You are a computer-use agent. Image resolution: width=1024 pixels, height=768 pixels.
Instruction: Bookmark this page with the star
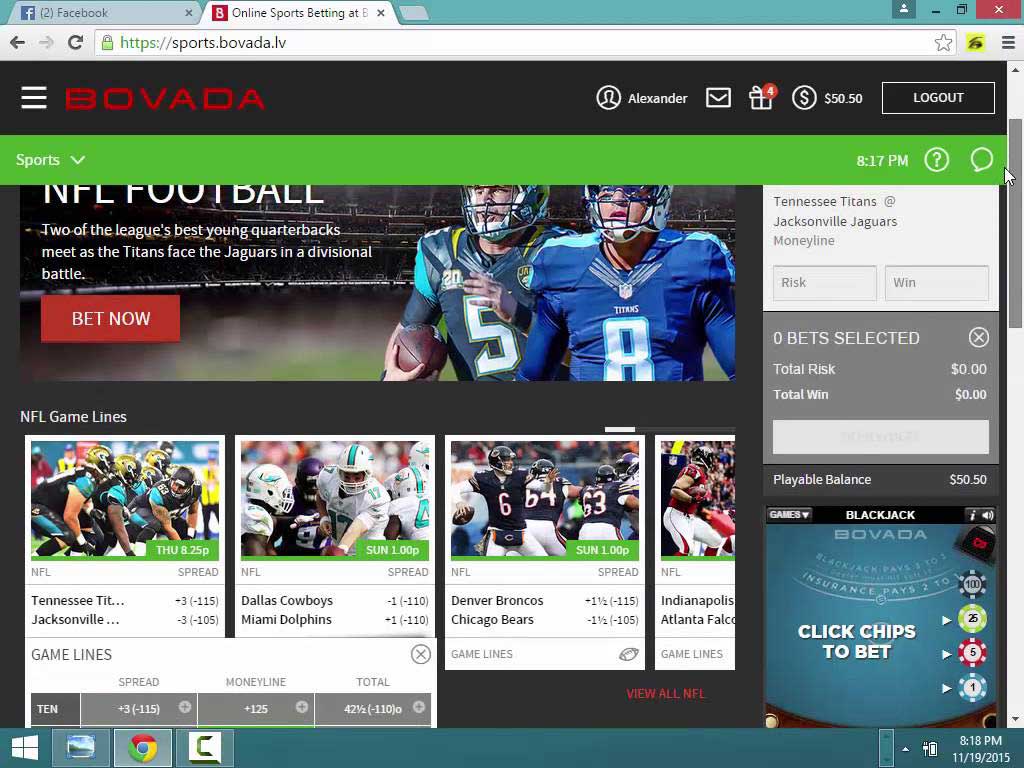click(943, 43)
